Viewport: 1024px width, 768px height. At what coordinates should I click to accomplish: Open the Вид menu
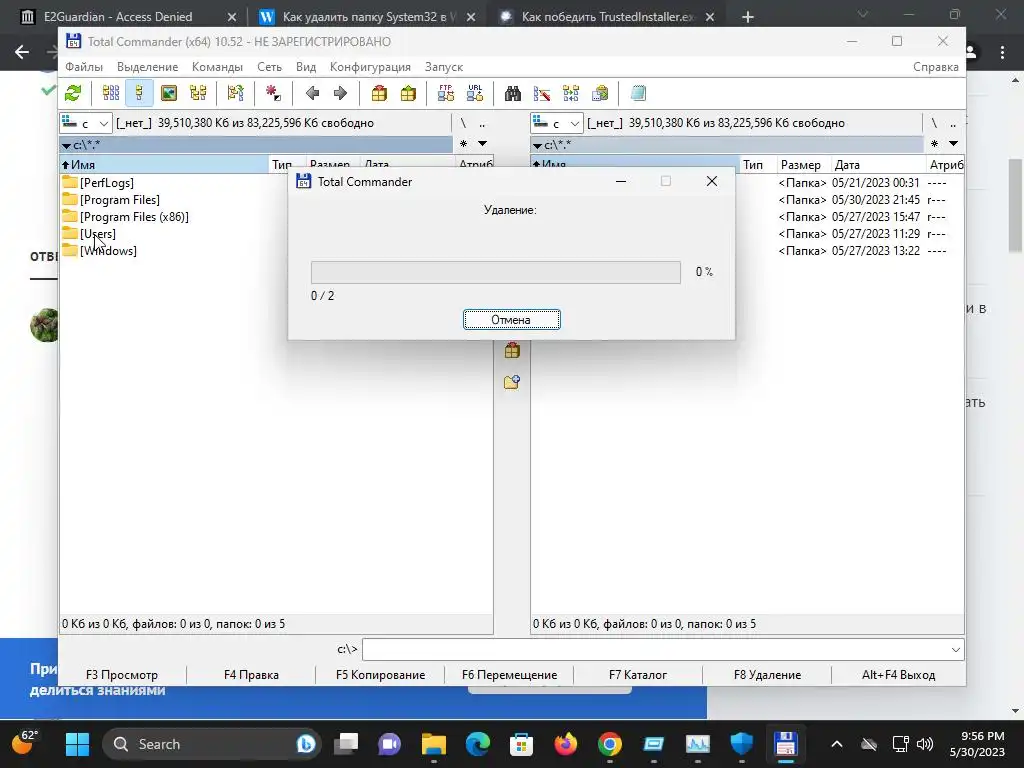[x=306, y=67]
